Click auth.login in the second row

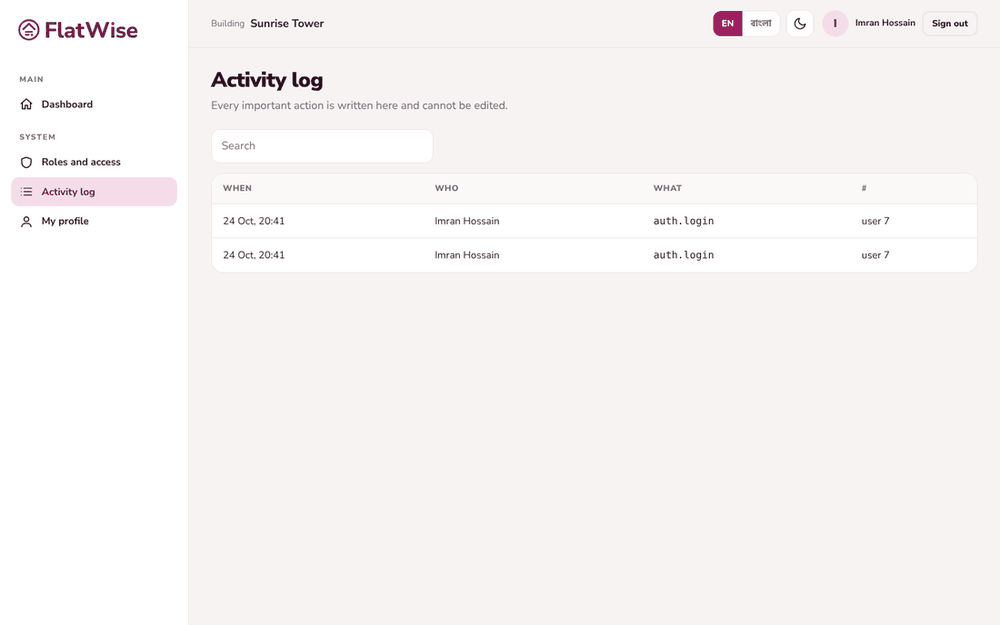pyautogui.click(x=684, y=255)
